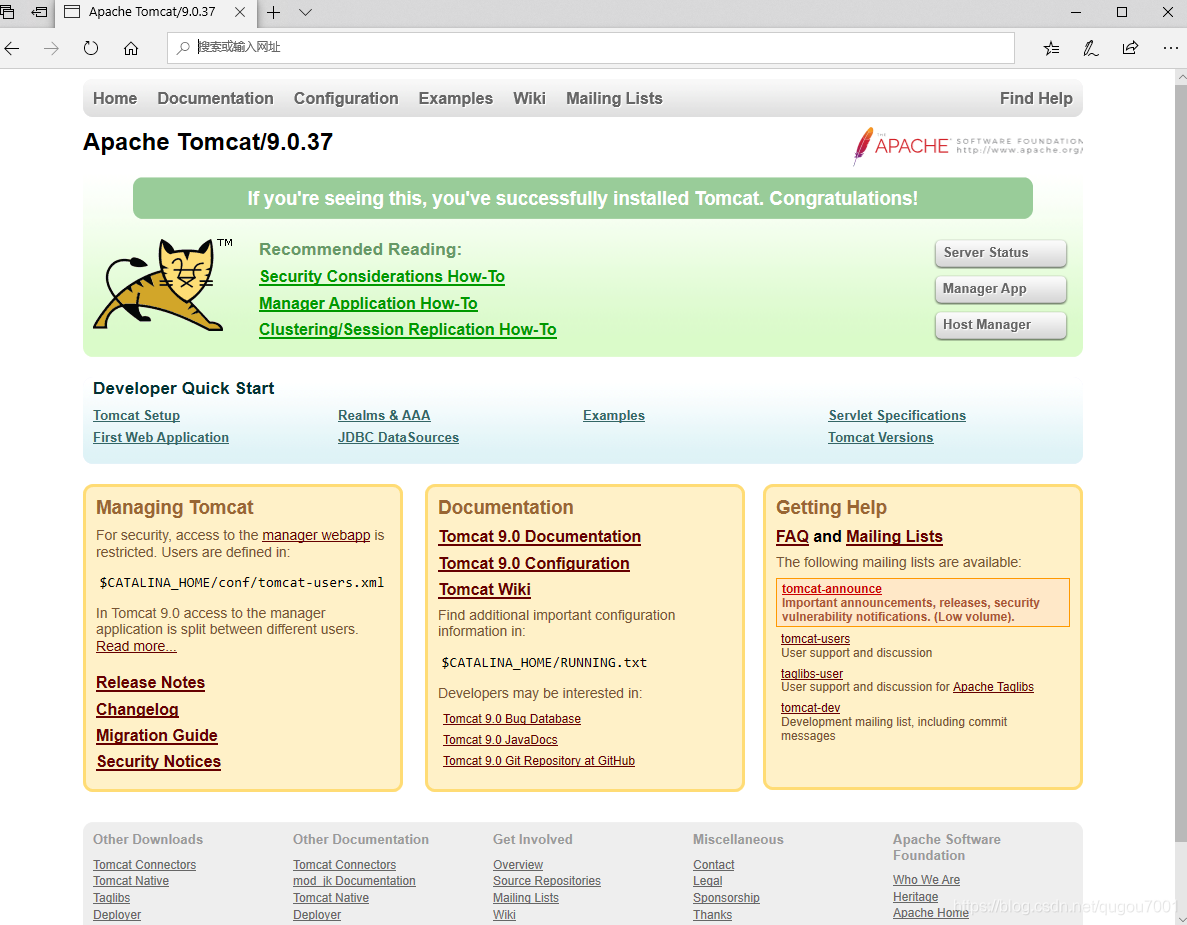Open Find Help in the navigation bar
Image resolution: width=1187 pixels, height=925 pixels.
pos(1036,98)
